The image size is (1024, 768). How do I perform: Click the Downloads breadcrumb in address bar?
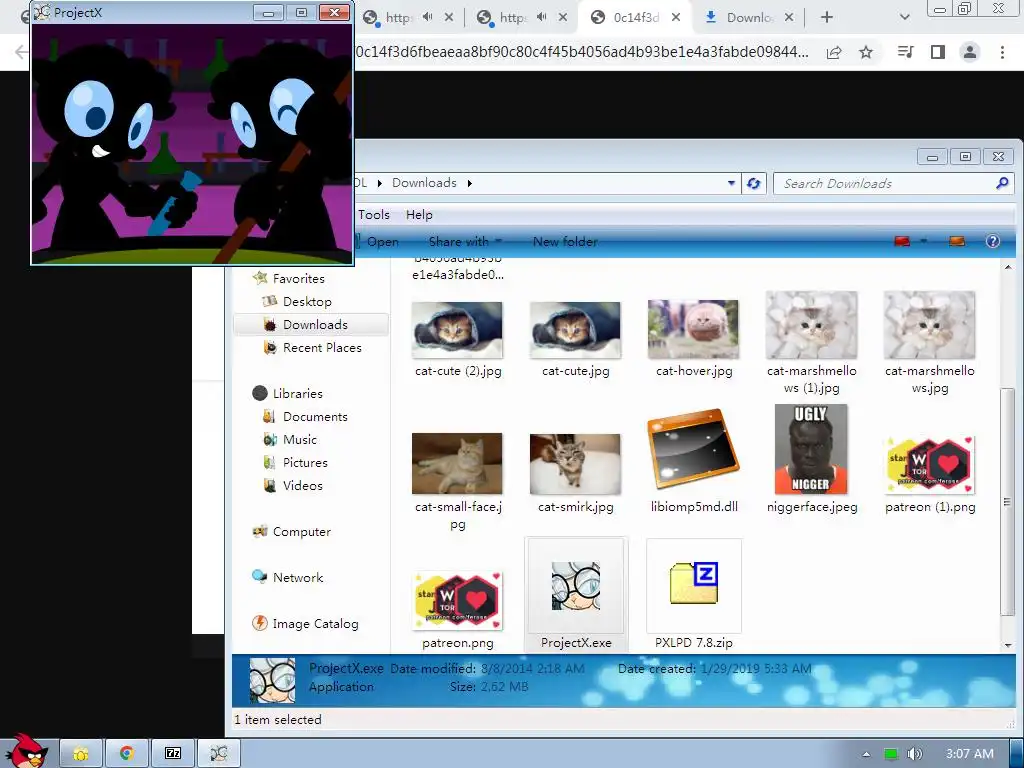tap(424, 183)
